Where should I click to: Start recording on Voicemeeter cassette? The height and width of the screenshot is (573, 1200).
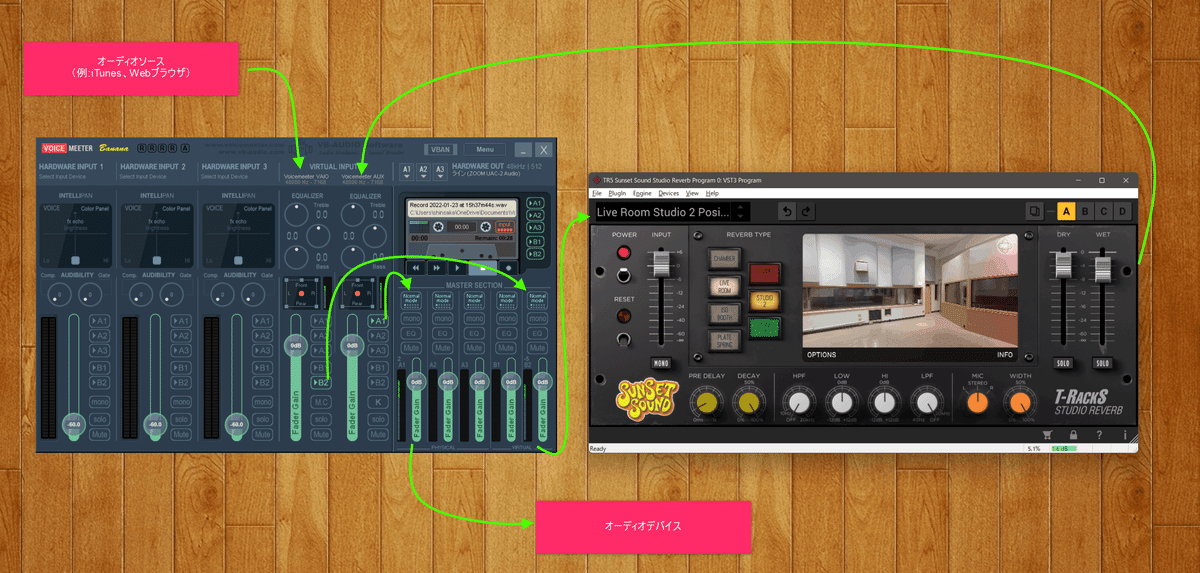point(507,268)
